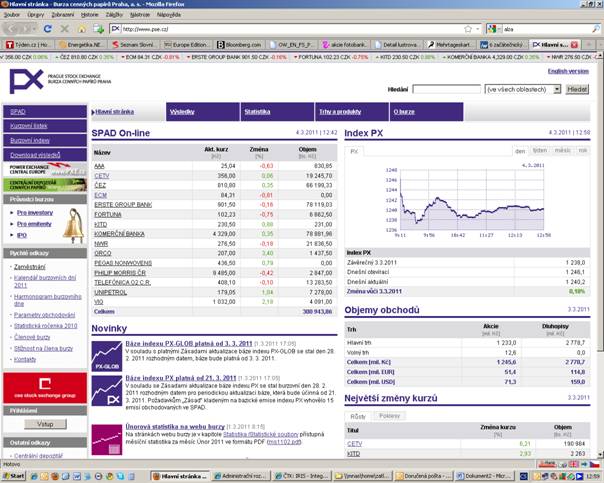Click the pink statistics news thumbnail
604x483 pixels.
(107, 440)
